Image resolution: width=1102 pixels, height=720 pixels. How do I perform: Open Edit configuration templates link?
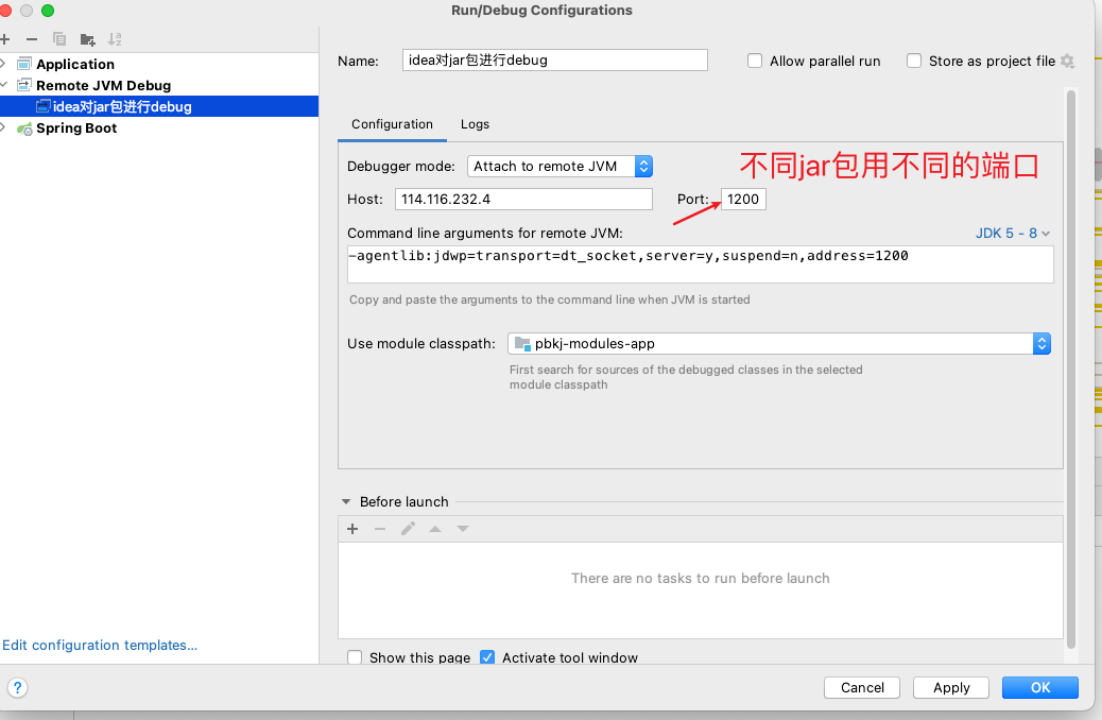100,645
